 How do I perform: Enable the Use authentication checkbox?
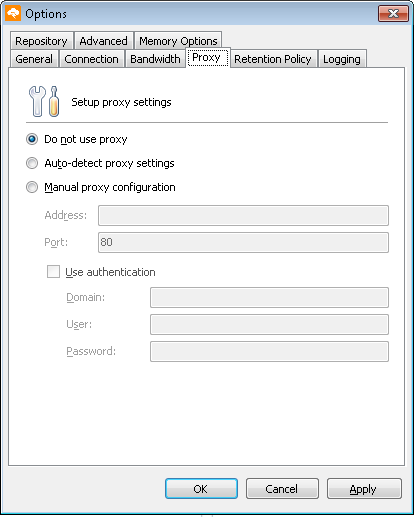53,272
